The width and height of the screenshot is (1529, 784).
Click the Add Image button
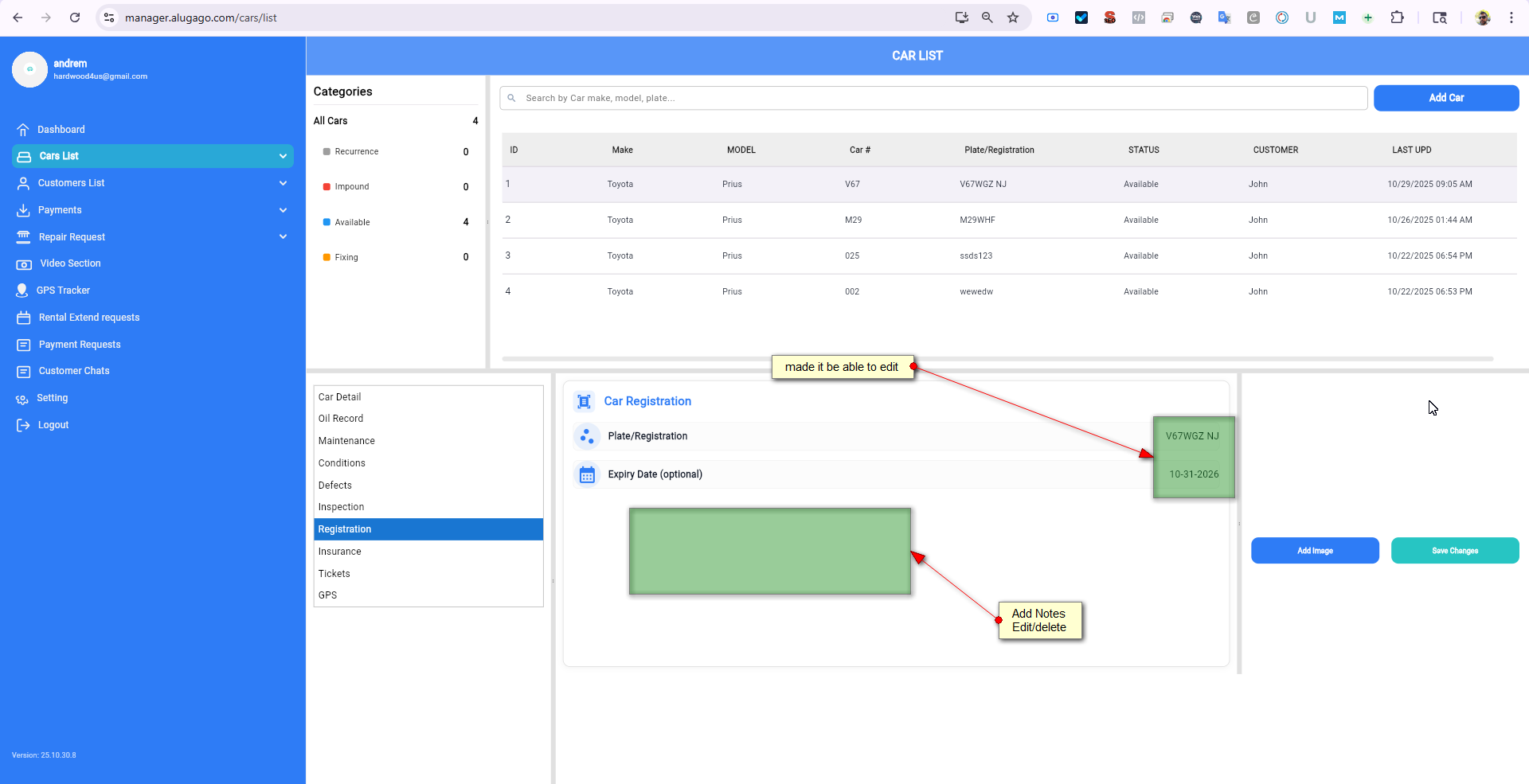(x=1314, y=551)
